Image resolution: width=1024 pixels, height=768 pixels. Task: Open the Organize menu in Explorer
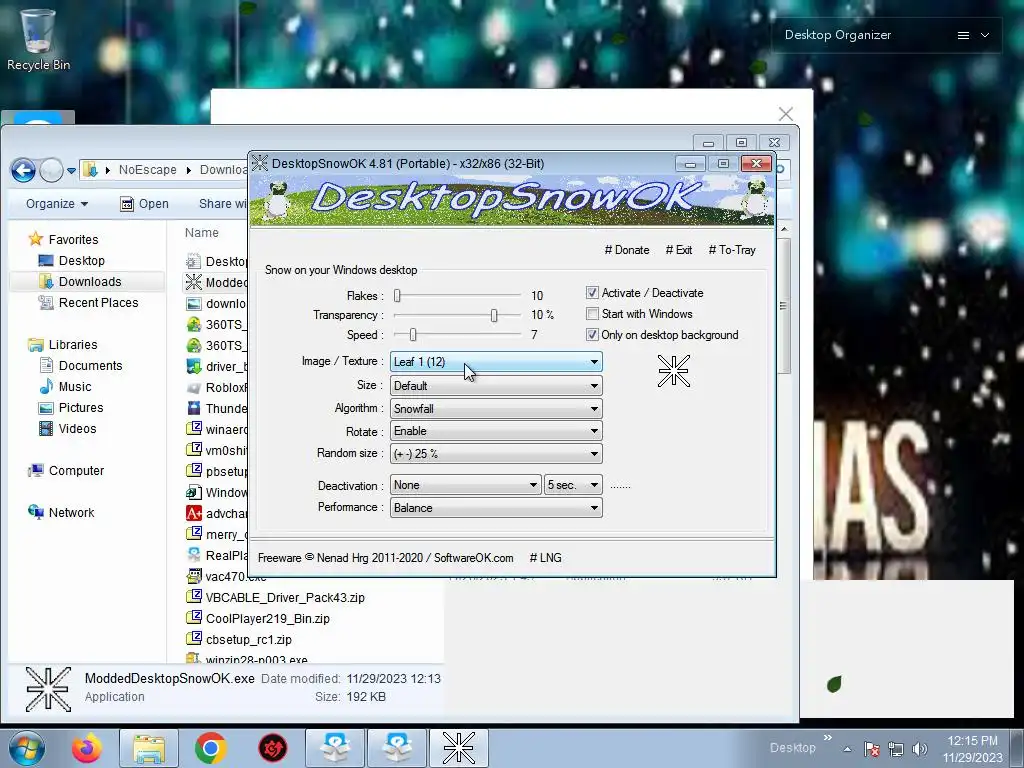(57, 204)
